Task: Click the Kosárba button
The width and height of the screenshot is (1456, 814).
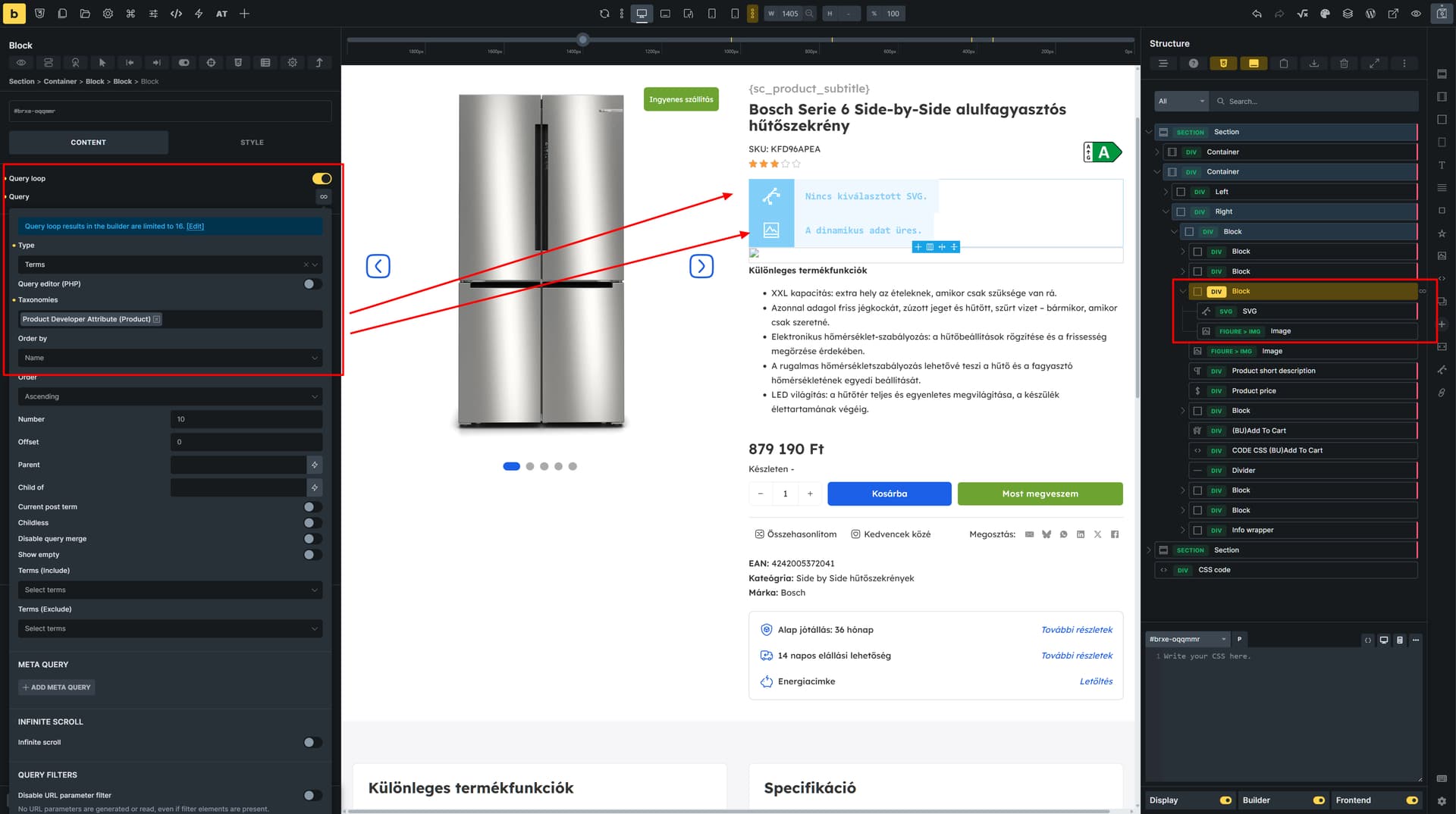Action: 890,493
